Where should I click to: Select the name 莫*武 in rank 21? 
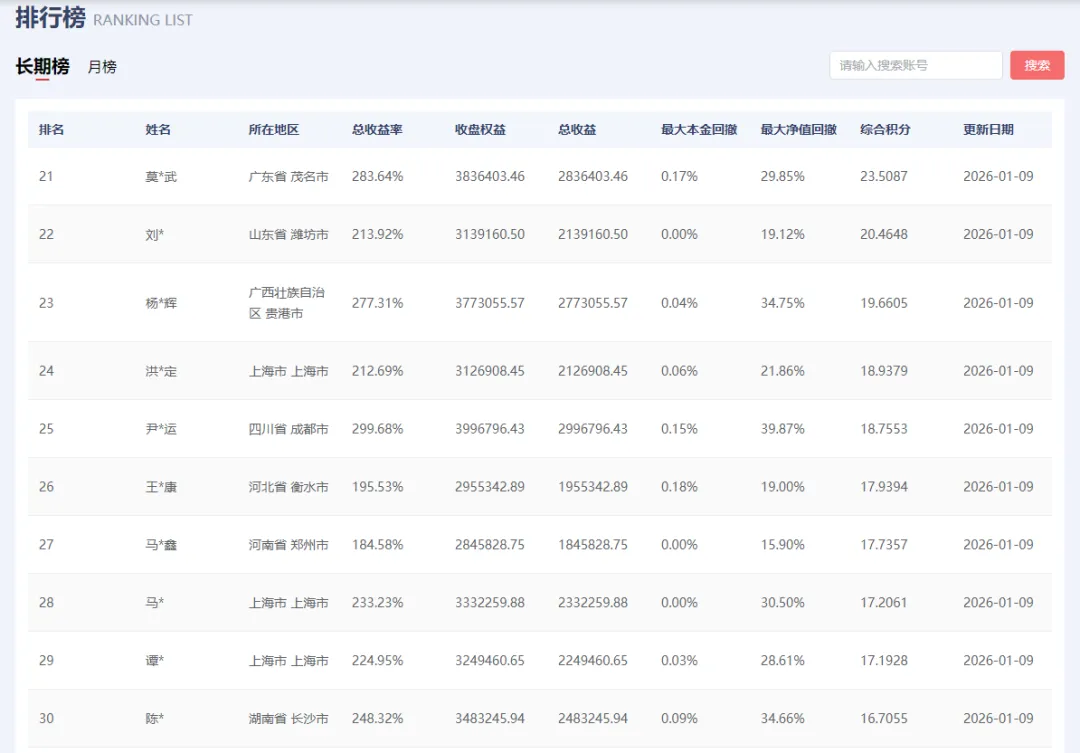(161, 176)
